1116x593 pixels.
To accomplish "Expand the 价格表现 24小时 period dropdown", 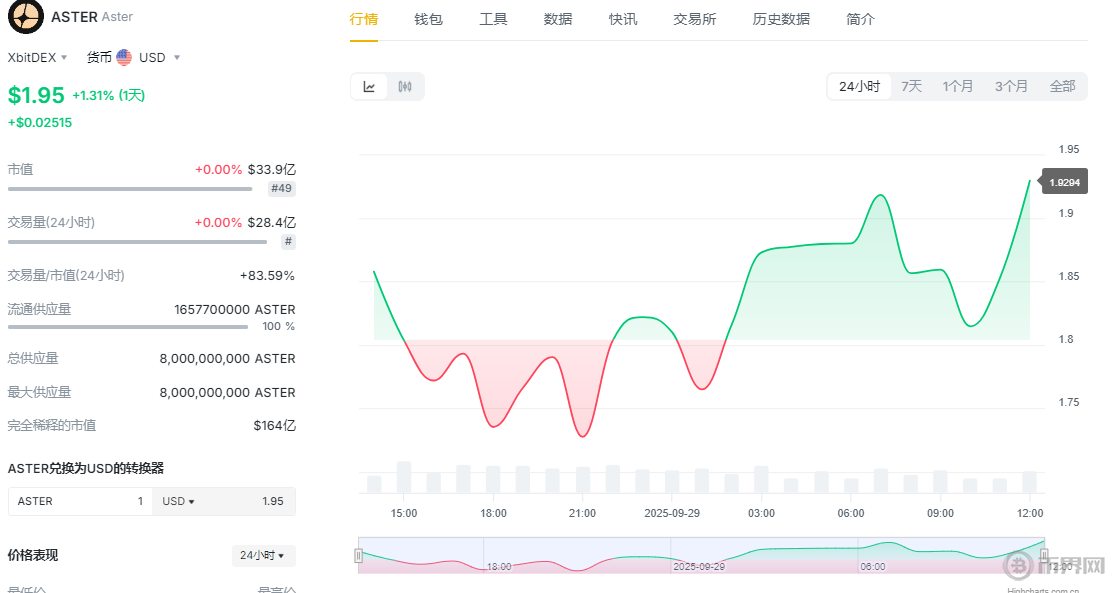I will tap(262, 555).
